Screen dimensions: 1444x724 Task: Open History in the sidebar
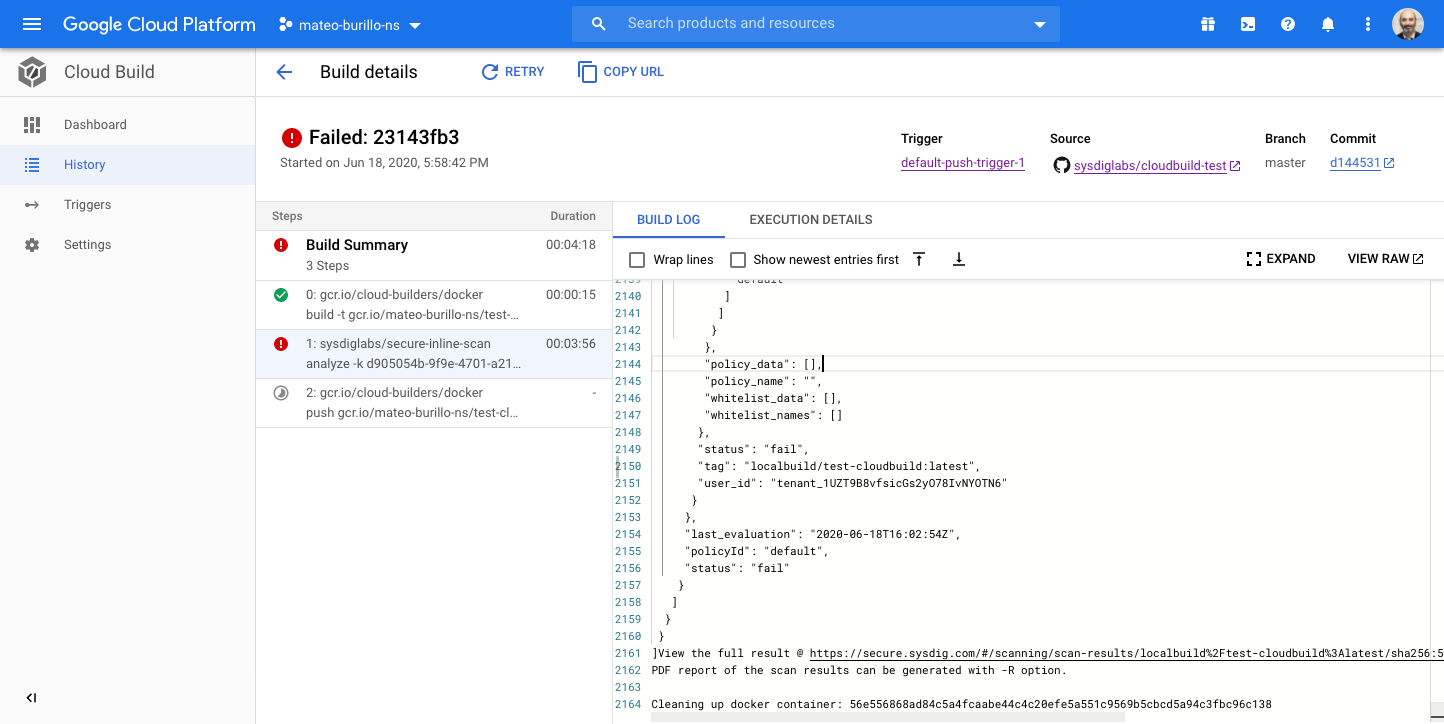(x=127, y=165)
